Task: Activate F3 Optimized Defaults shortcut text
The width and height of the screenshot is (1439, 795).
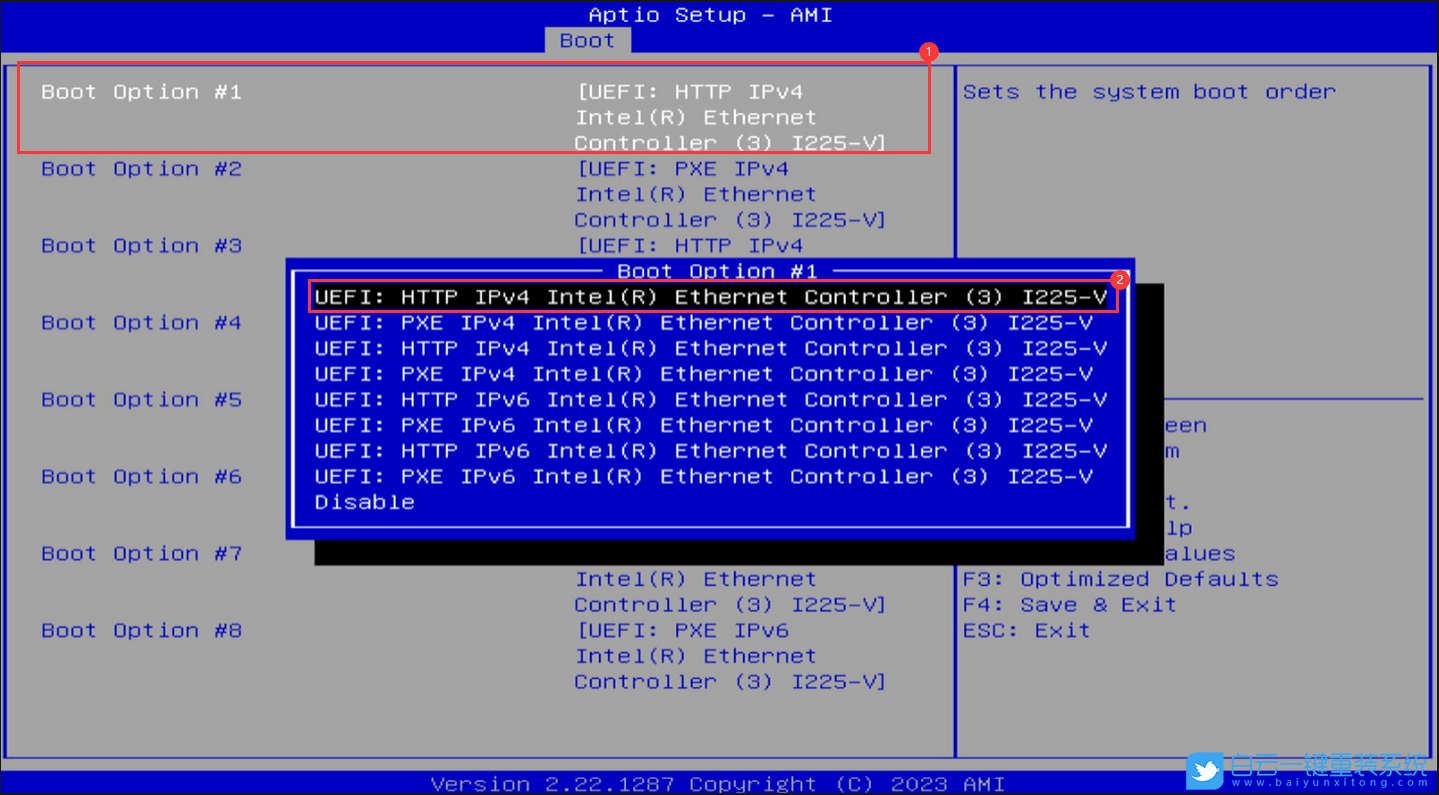Action: pos(1120,578)
